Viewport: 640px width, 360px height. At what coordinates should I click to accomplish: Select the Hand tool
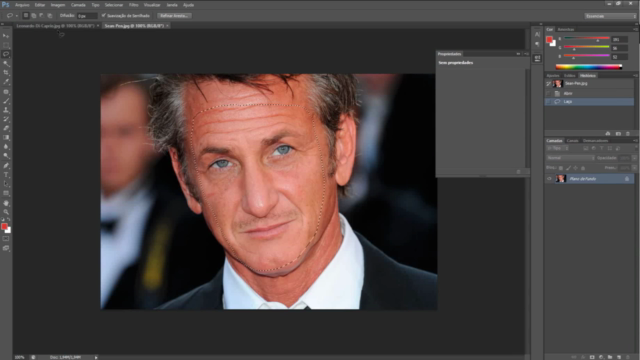(6, 203)
